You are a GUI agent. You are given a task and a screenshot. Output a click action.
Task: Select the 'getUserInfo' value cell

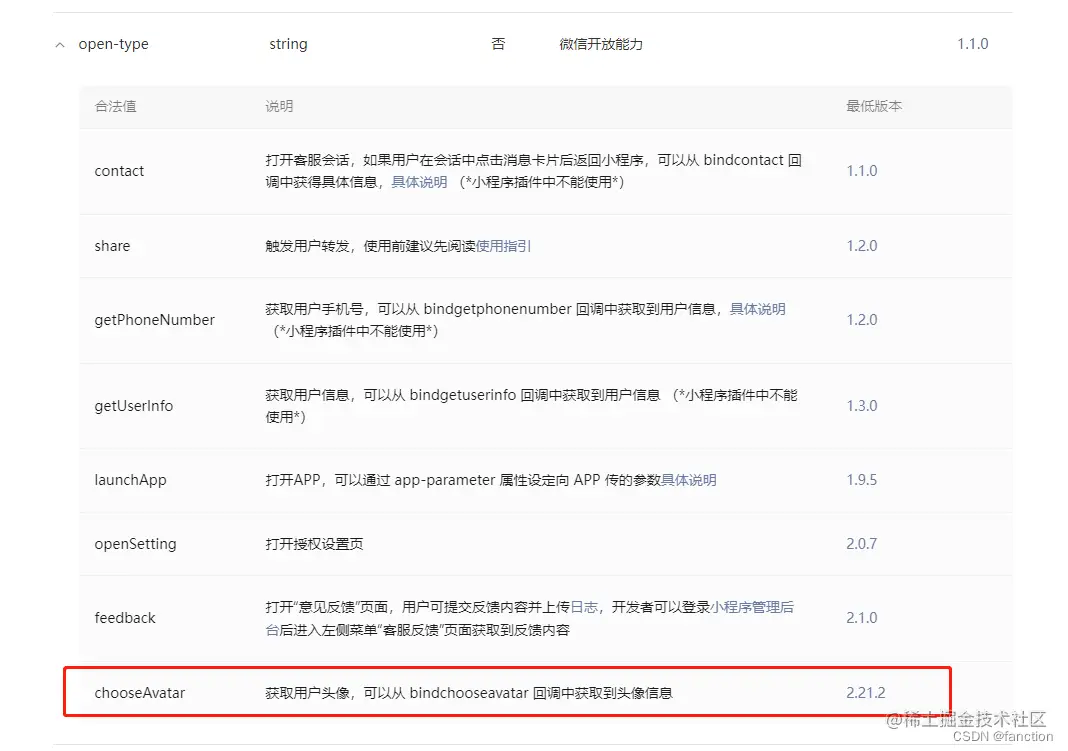(x=134, y=406)
